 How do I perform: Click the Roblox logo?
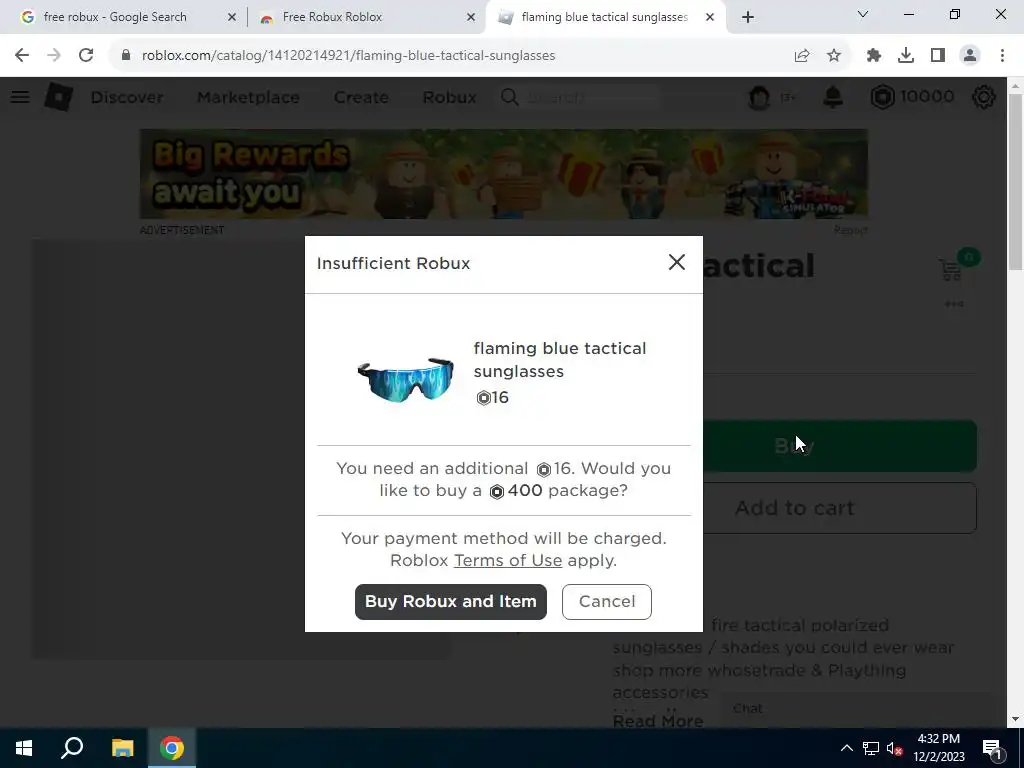coord(59,97)
